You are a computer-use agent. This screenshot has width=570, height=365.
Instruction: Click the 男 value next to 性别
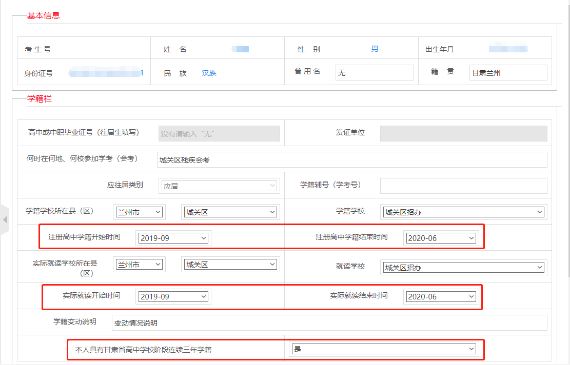click(374, 49)
